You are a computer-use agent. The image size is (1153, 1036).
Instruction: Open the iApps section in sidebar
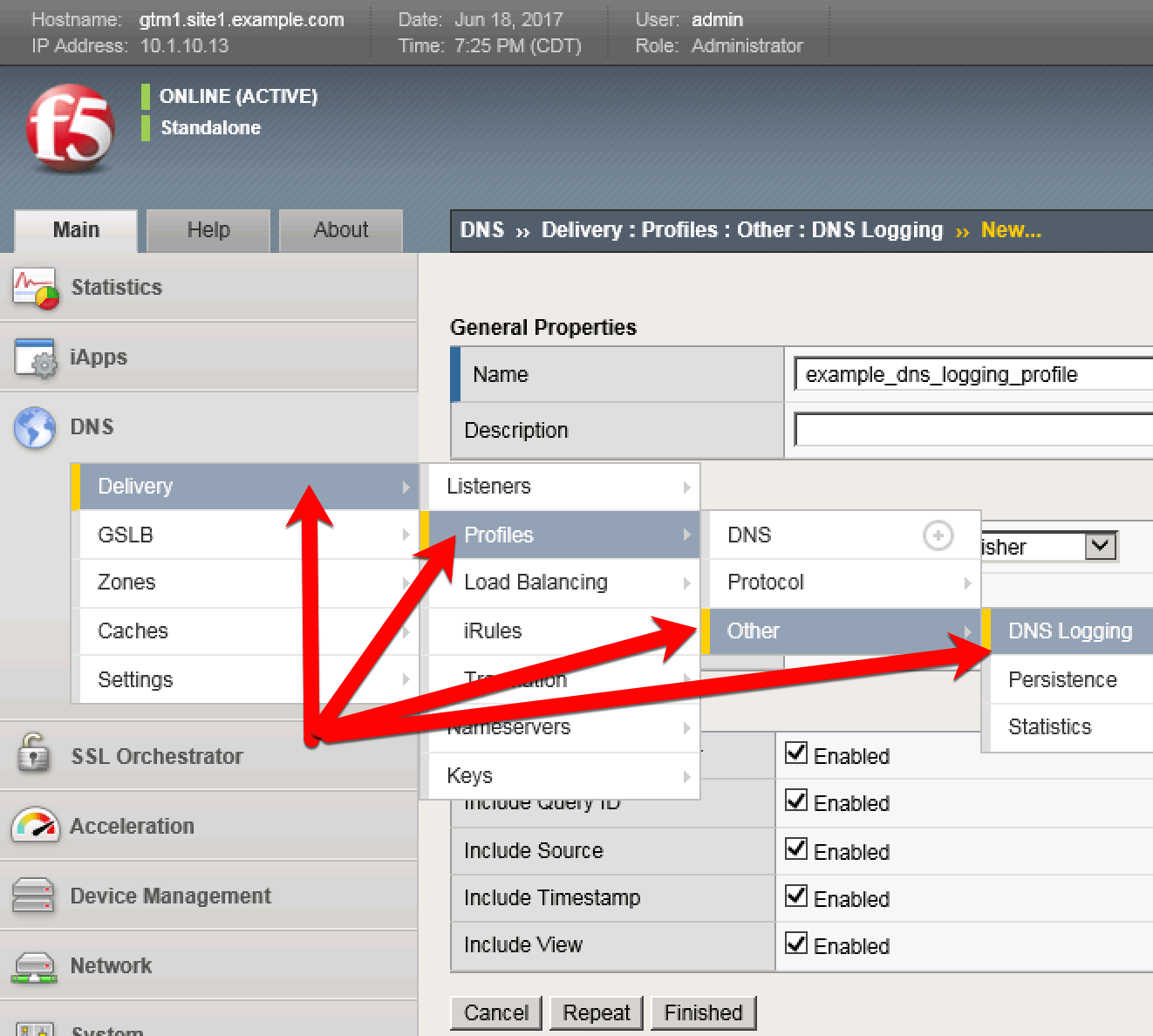point(208,357)
